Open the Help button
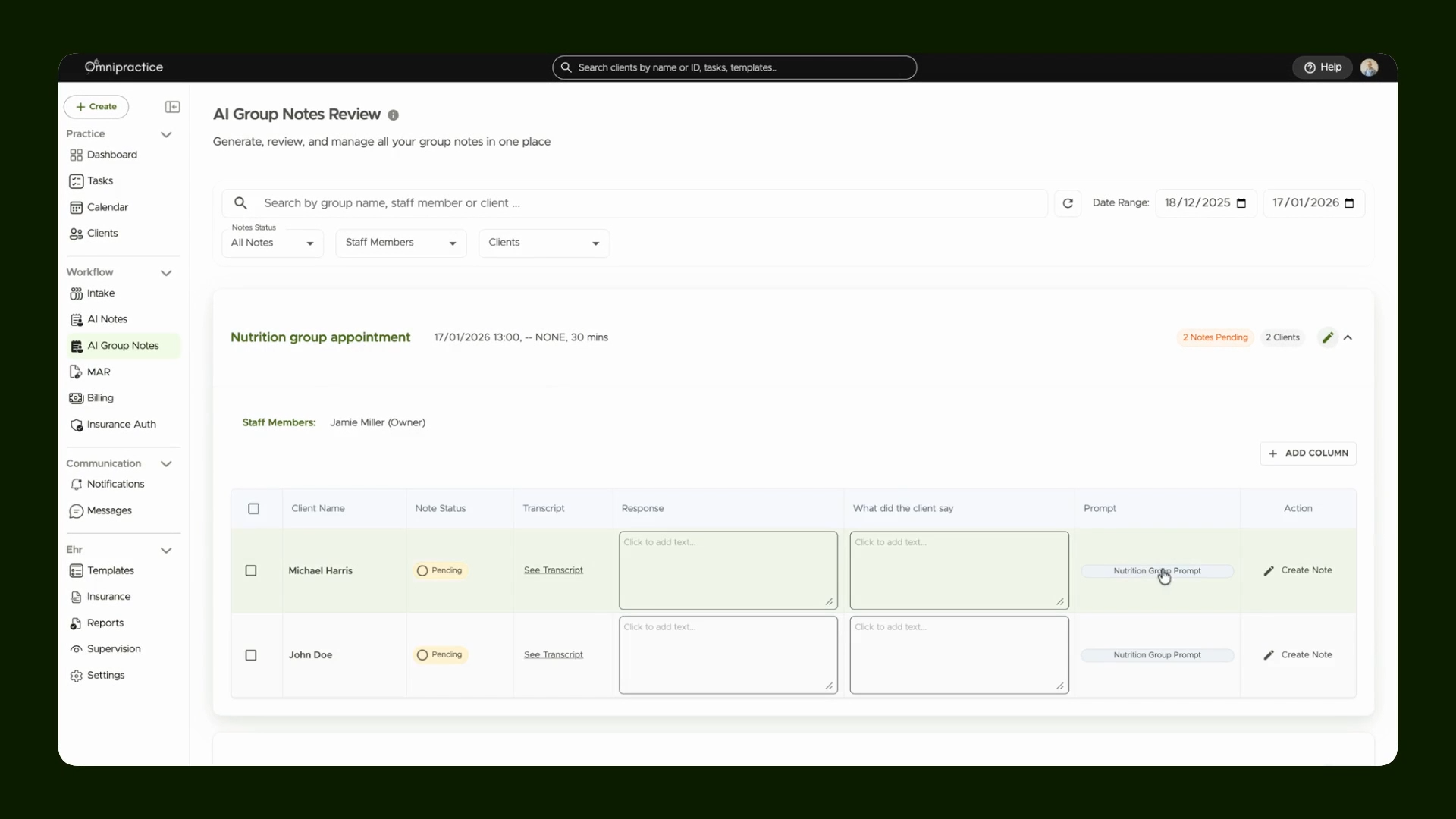 (1322, 67)
